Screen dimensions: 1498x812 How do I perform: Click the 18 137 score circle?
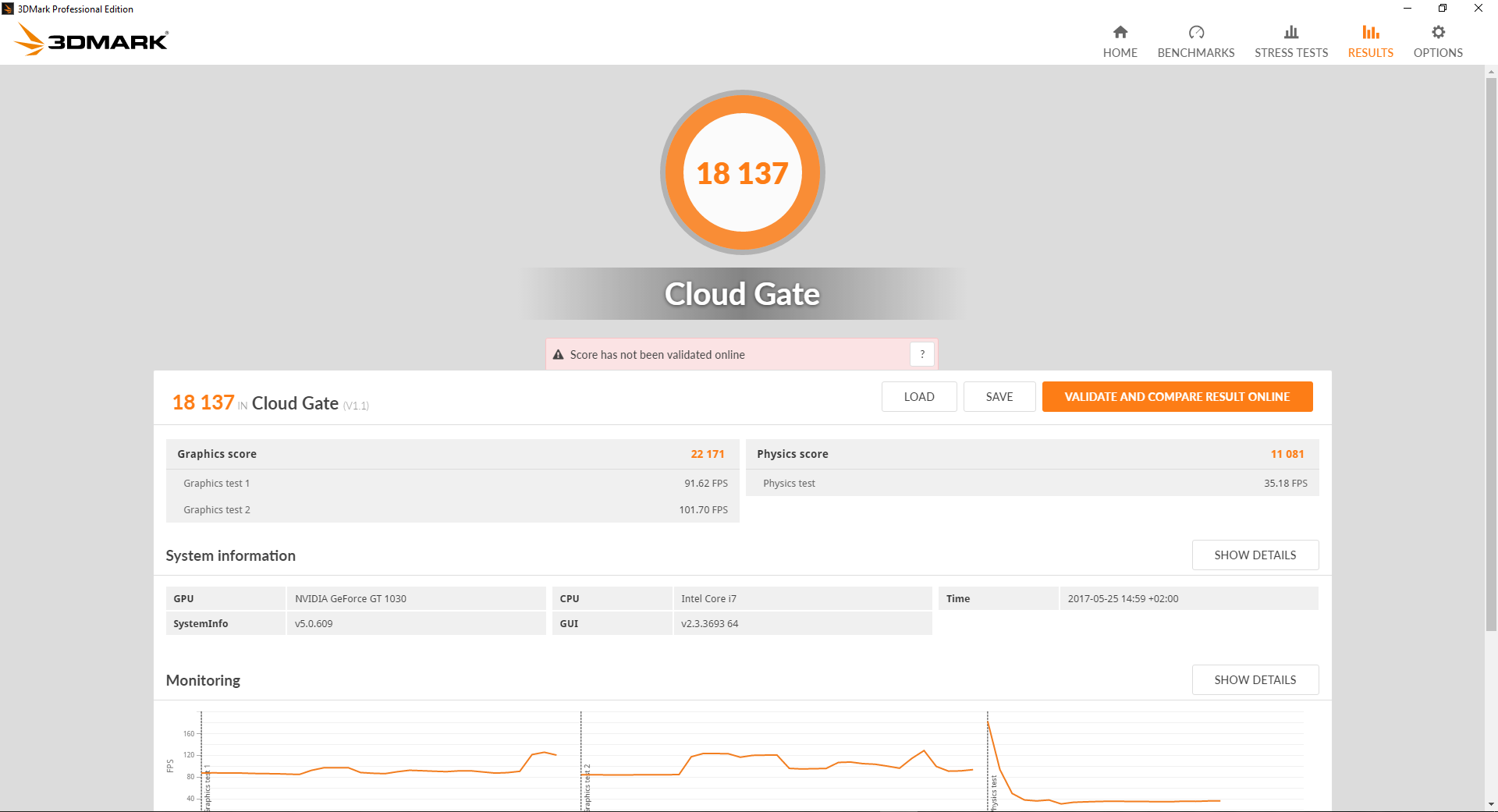742,172
